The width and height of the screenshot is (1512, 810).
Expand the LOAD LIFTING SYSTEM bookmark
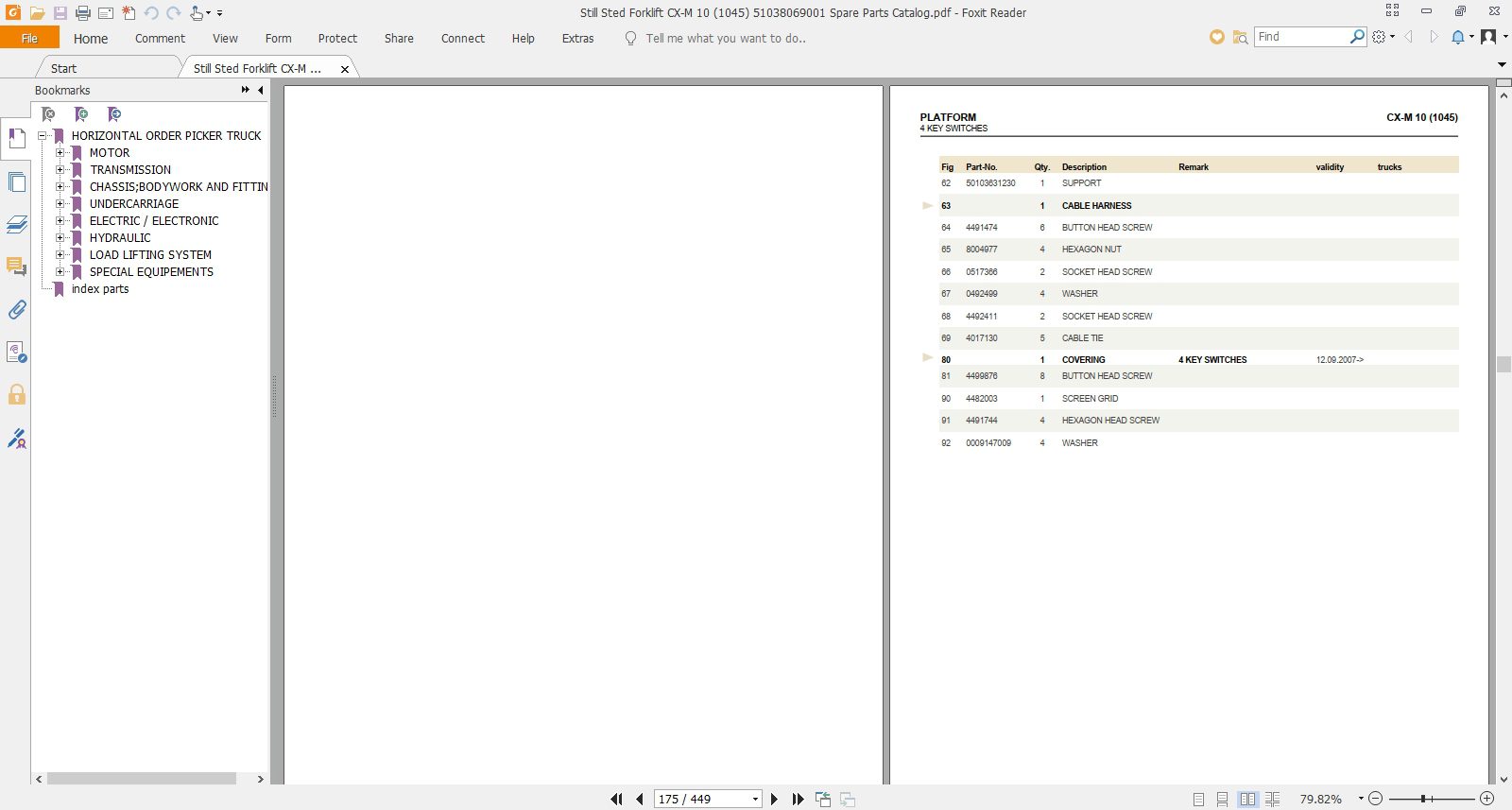(60, 254)
